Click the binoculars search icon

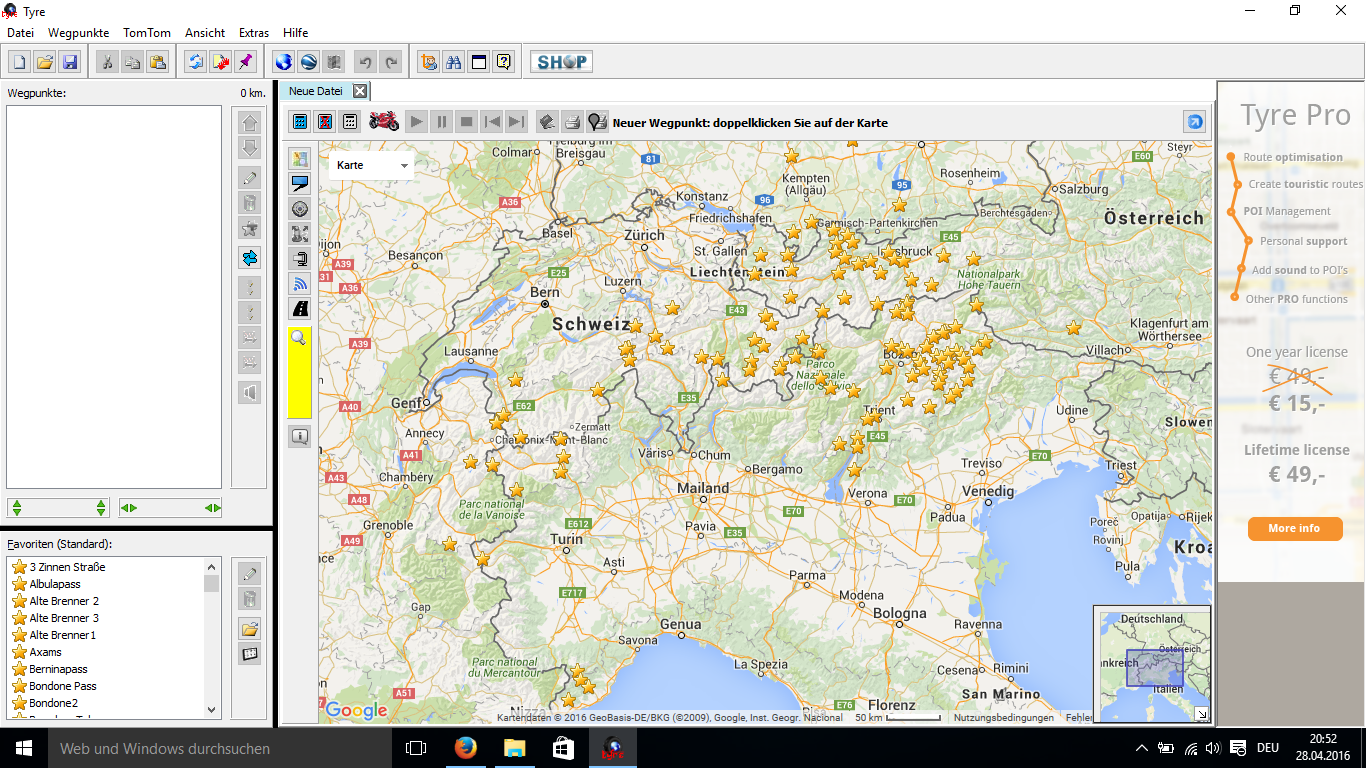[454, 62]
